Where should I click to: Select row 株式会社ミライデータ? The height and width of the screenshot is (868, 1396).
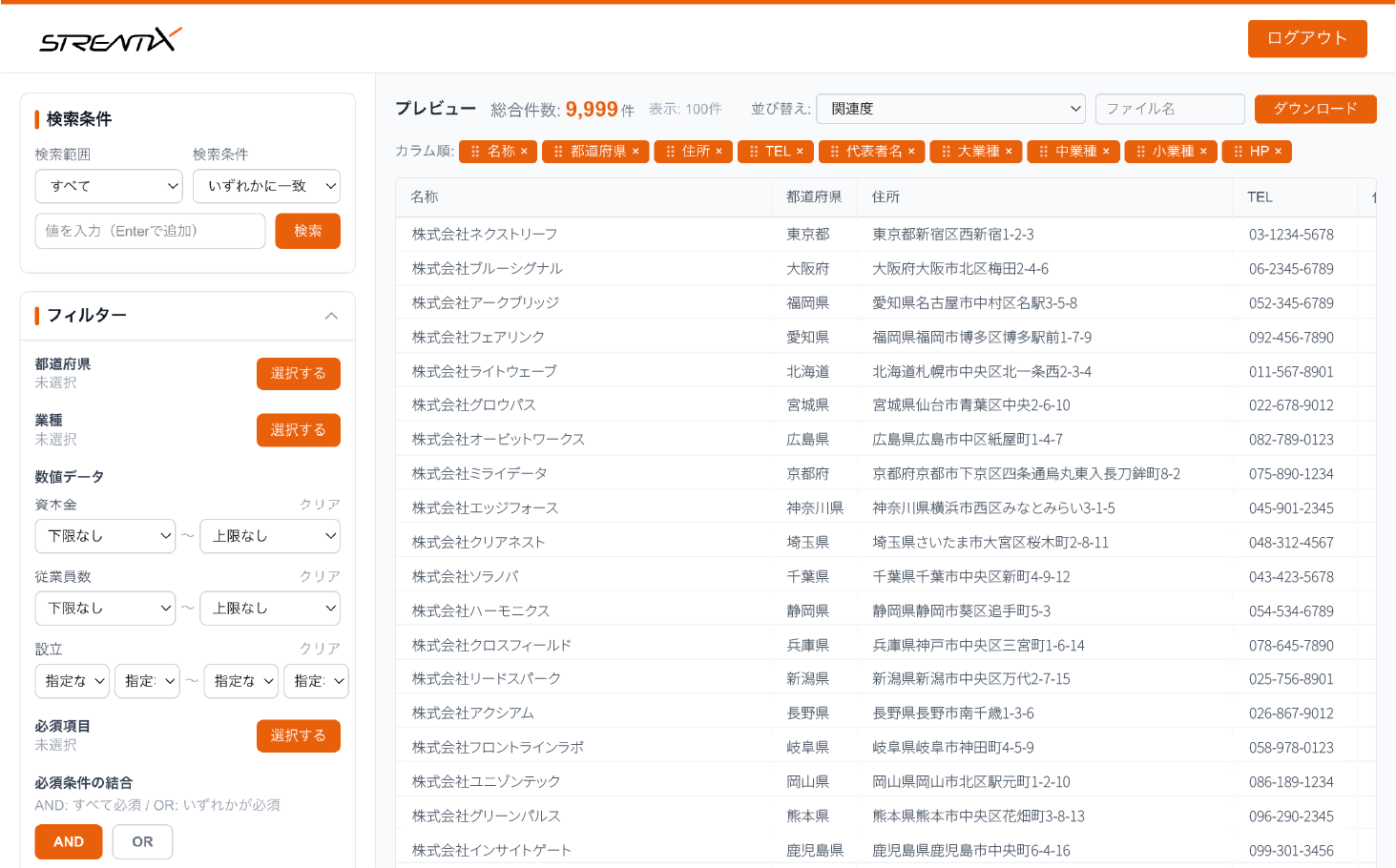coord(886,474)
